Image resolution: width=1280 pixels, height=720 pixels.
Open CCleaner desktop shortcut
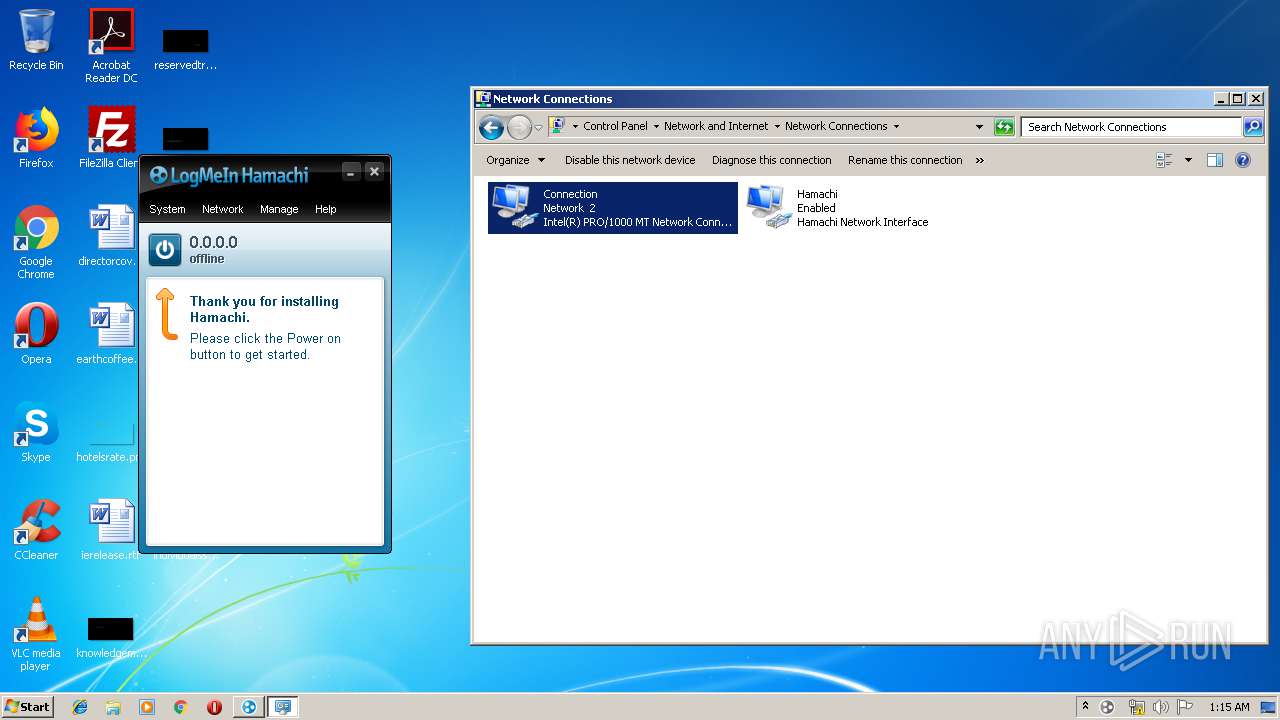36,530
